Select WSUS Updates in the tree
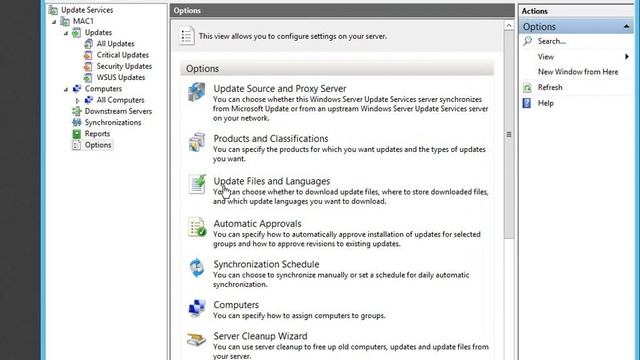The height and width of the screenshot is (360, 640). click(120, 78)
